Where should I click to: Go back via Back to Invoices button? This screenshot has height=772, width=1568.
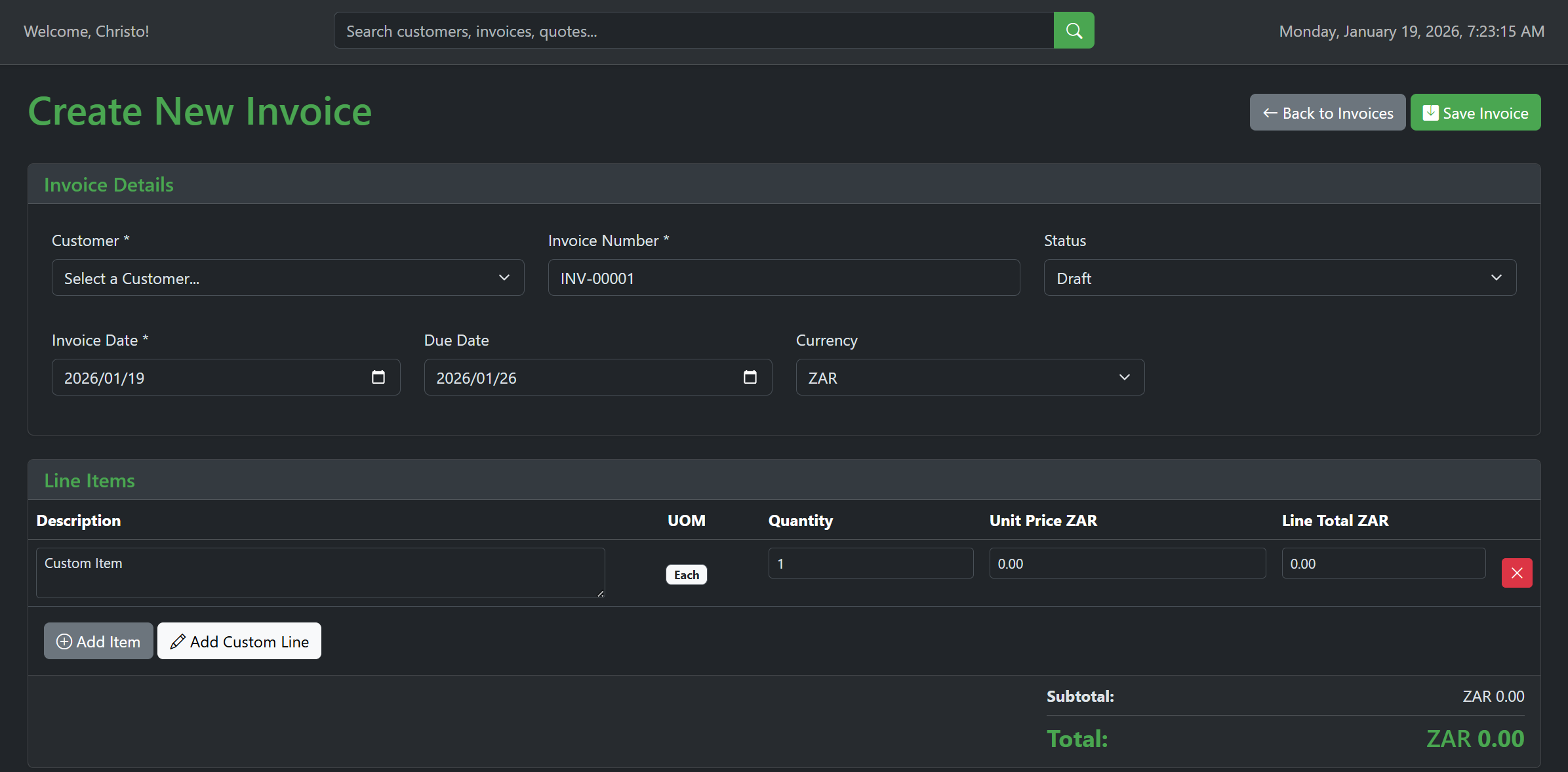(x=1327, y=113)
